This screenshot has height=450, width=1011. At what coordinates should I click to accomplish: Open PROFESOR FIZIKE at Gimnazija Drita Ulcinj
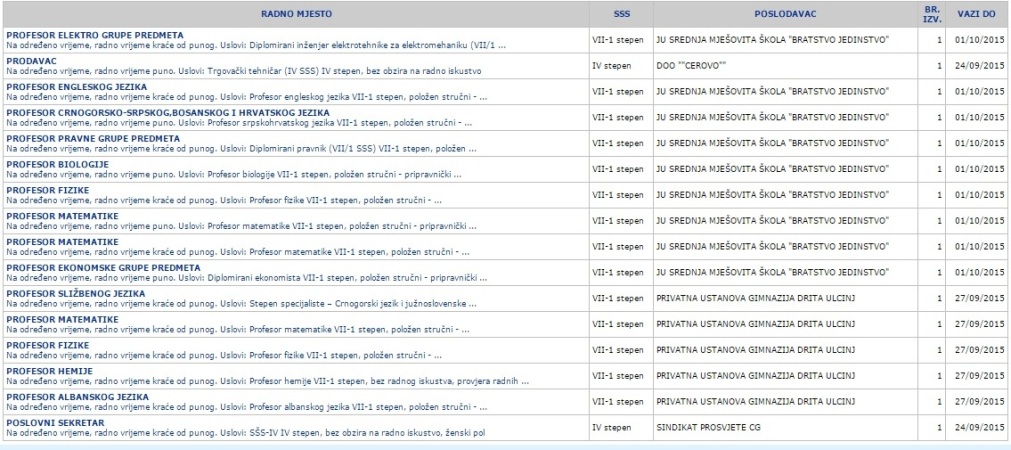47,345
